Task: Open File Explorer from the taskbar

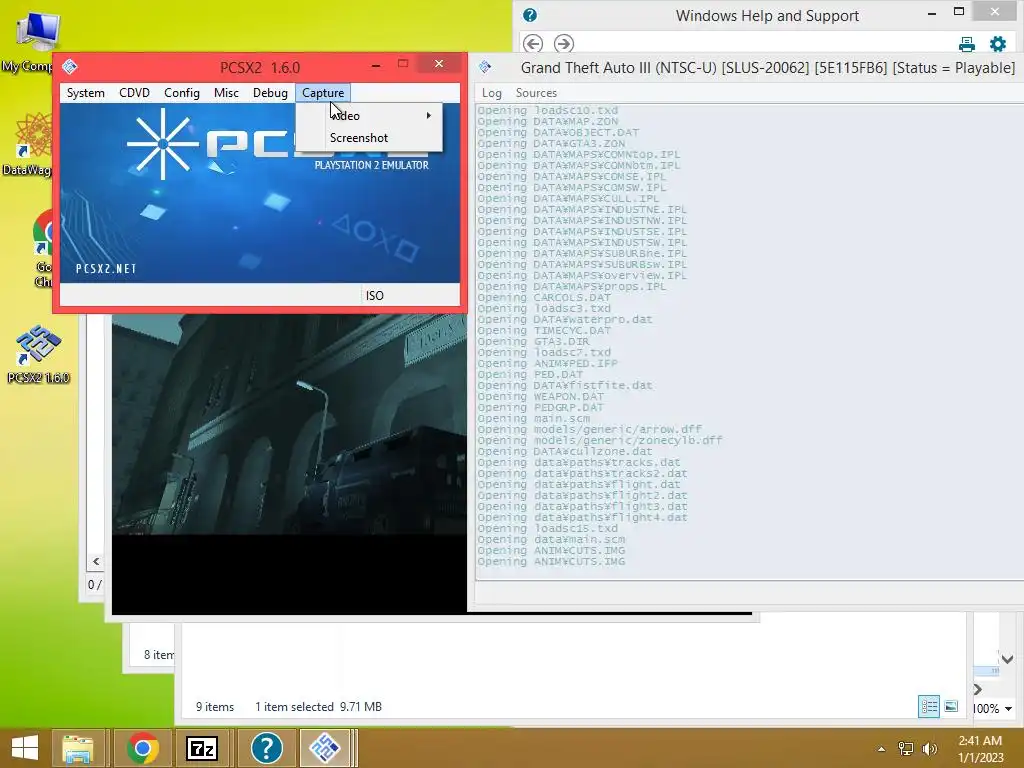Action: click(78, 748)
